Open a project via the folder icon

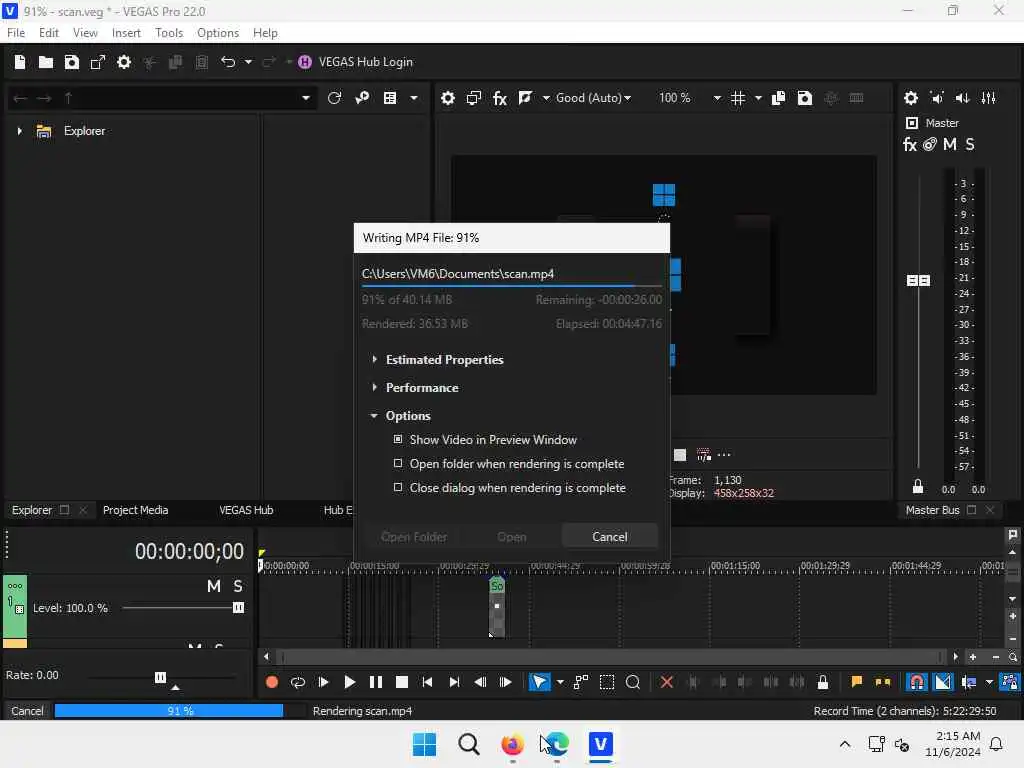46,62
